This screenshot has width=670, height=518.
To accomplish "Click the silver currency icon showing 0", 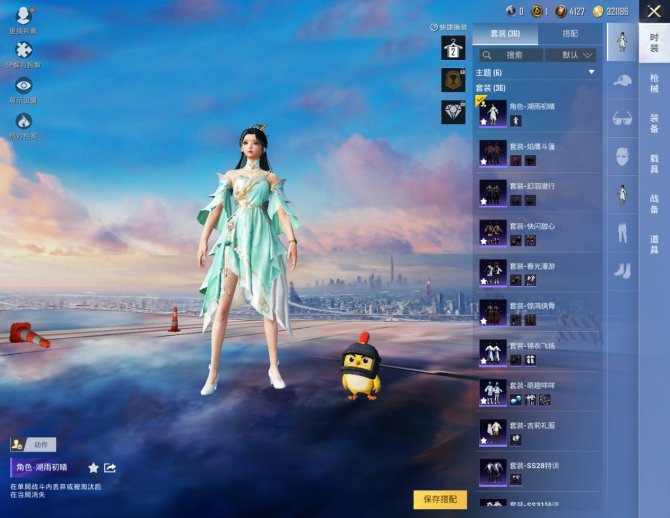I will (511, 12).
